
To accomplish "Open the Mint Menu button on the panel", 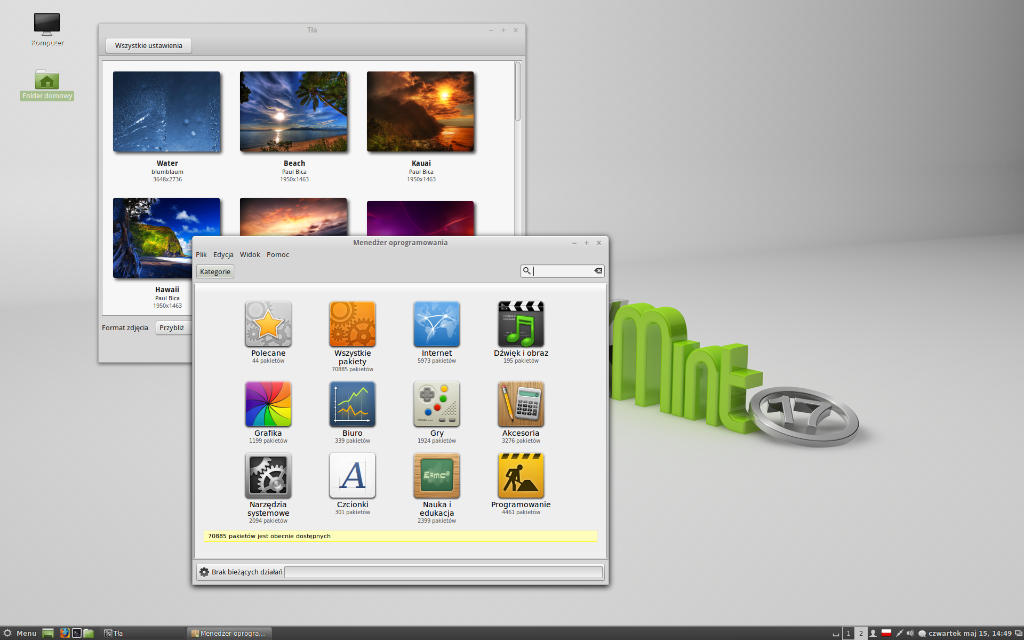I will 20,633.
